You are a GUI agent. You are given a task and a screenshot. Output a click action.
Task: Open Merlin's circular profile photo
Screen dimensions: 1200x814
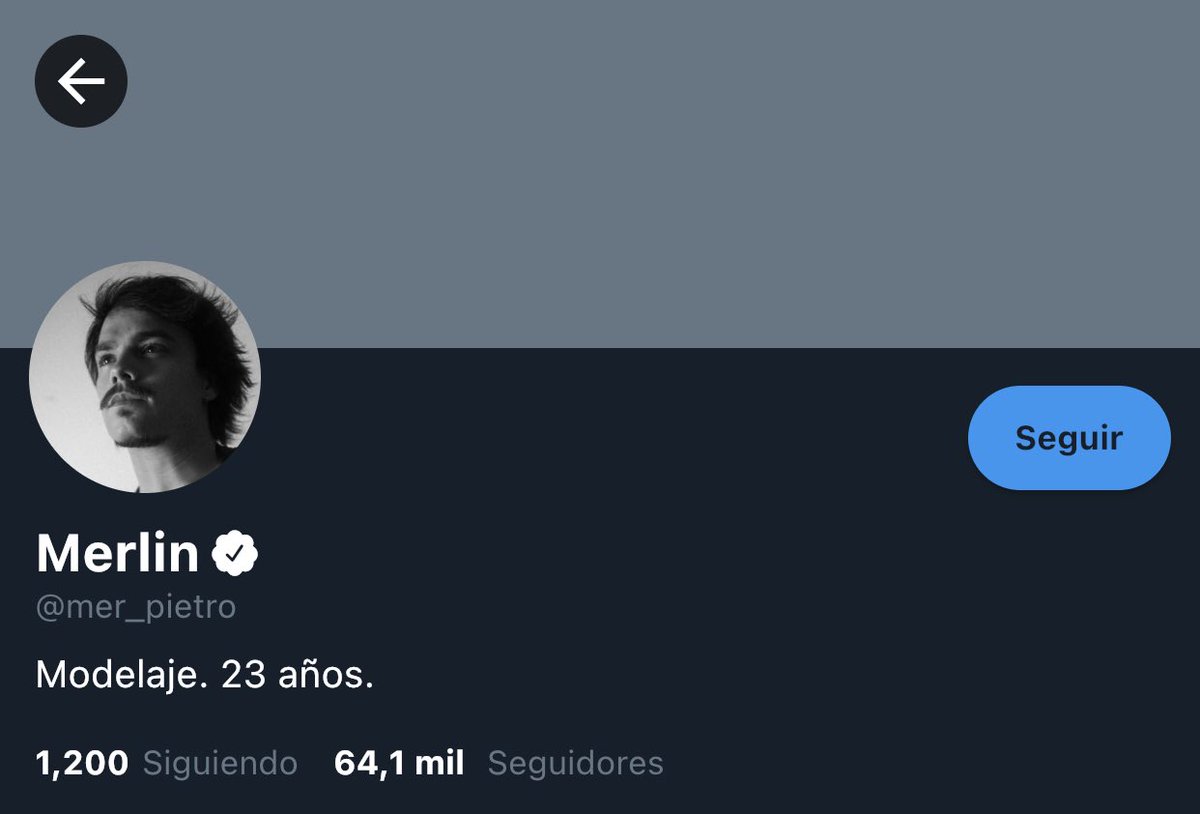pos(145,376)
